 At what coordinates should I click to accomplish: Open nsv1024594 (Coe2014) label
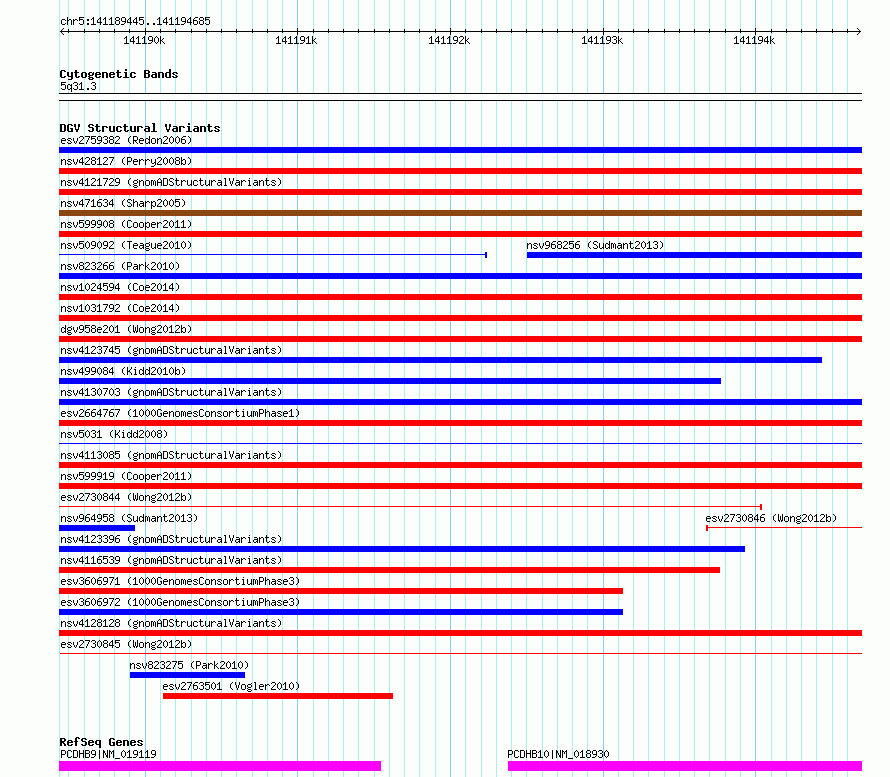[x=120, y=287]
